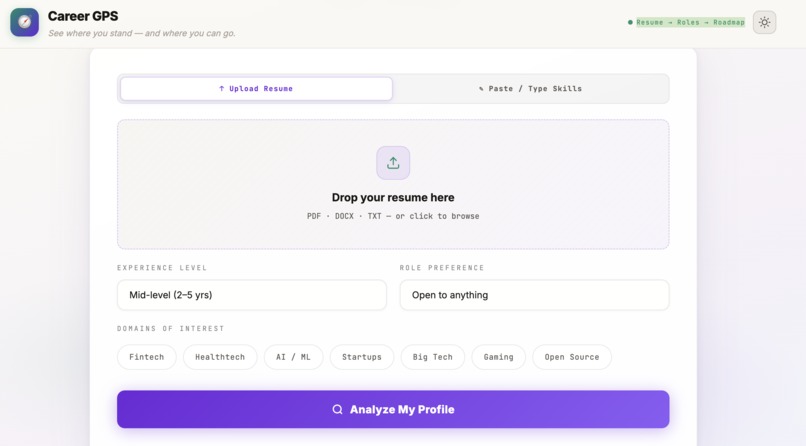The height and width of the screenshot is (446, 806).
Task: Toggle the light/dark theme sun button
Action: [x=764, y=23]
